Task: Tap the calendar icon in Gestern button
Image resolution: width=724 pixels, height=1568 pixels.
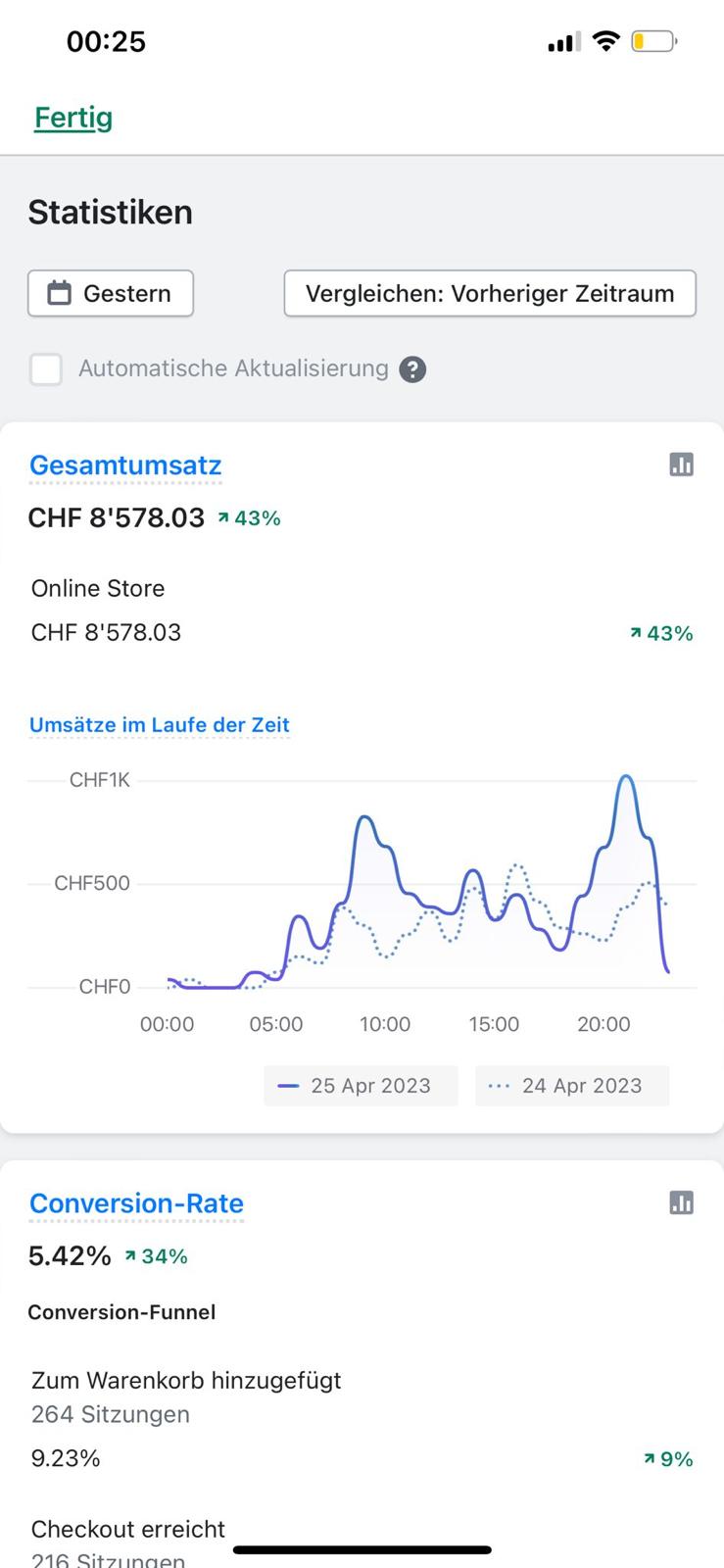Action: (60, 293)
